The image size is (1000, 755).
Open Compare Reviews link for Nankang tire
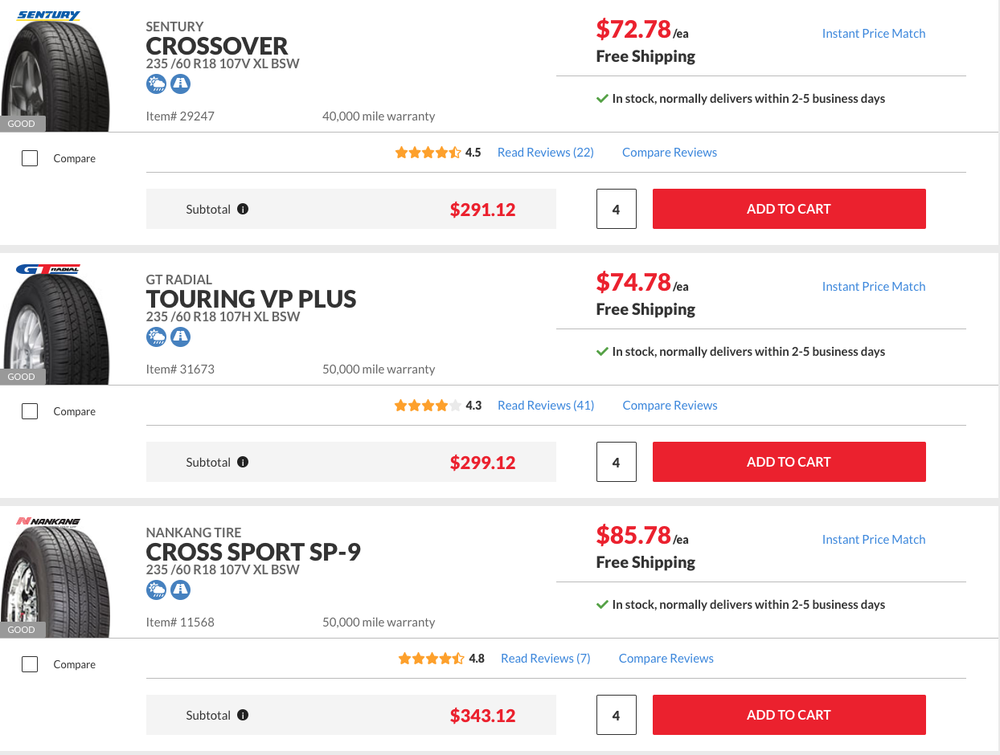click(x=666, y=659)
